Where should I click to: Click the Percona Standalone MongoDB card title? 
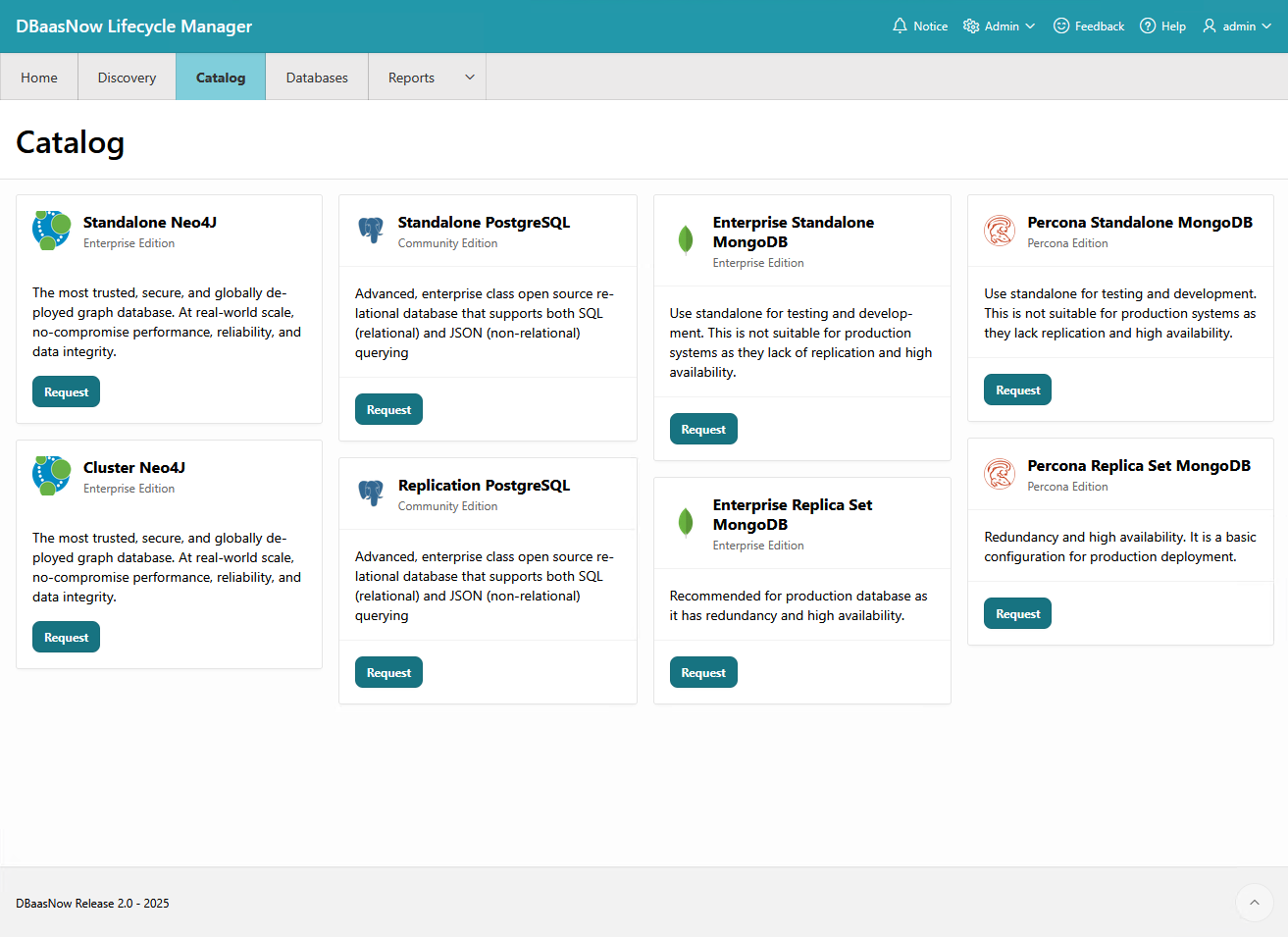(x=1140, y=223)
